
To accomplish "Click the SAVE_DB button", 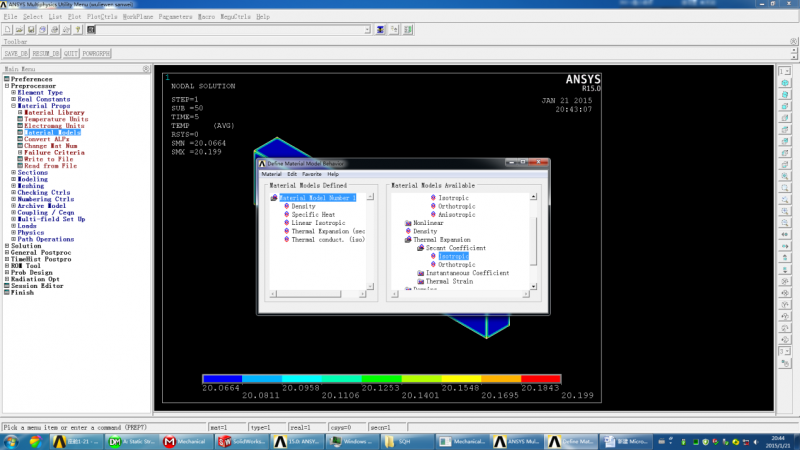I will pyautogui.click(x=16, y=54).
